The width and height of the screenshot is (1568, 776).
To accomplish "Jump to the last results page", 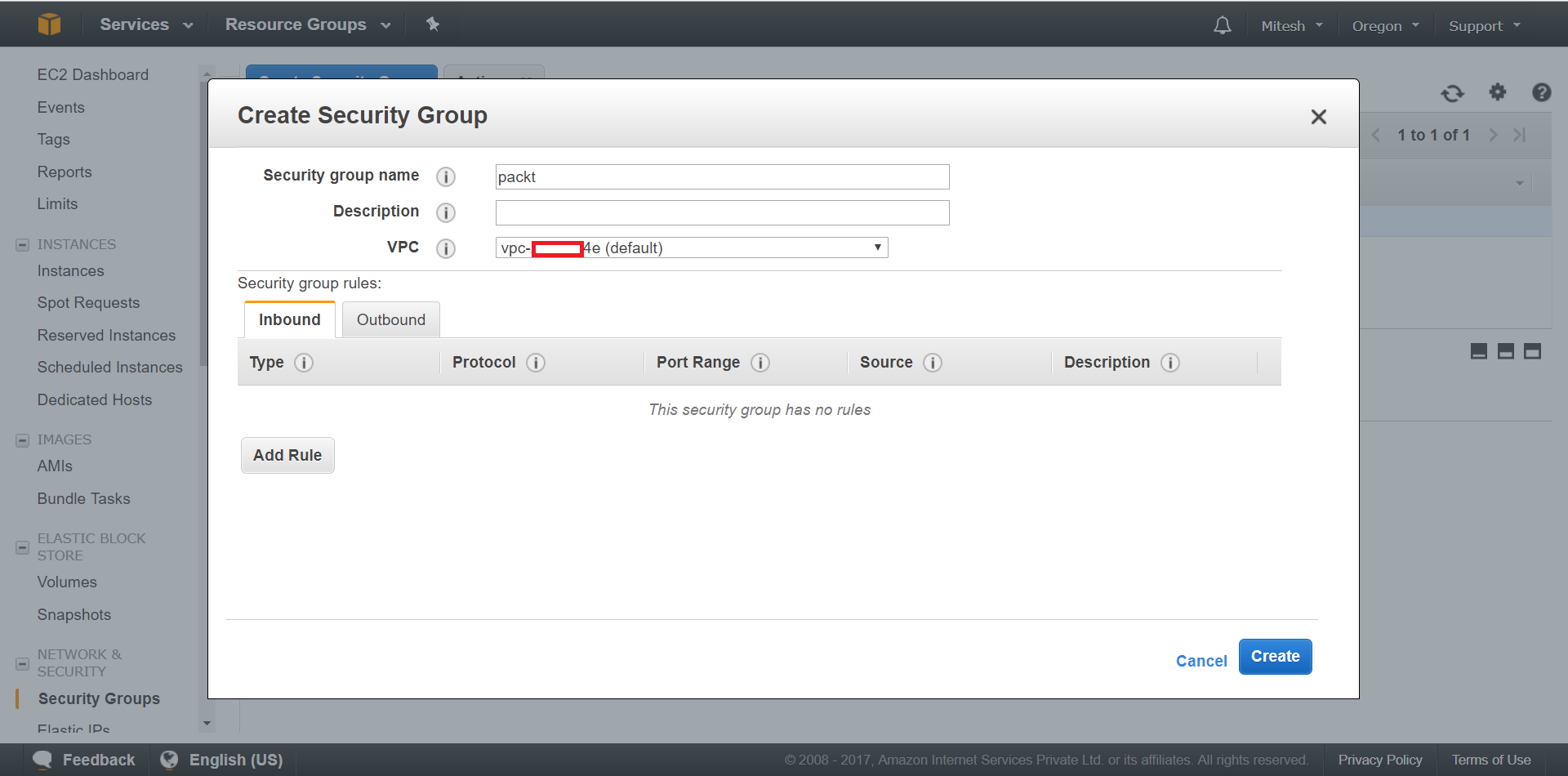I will click(1519, 135).
